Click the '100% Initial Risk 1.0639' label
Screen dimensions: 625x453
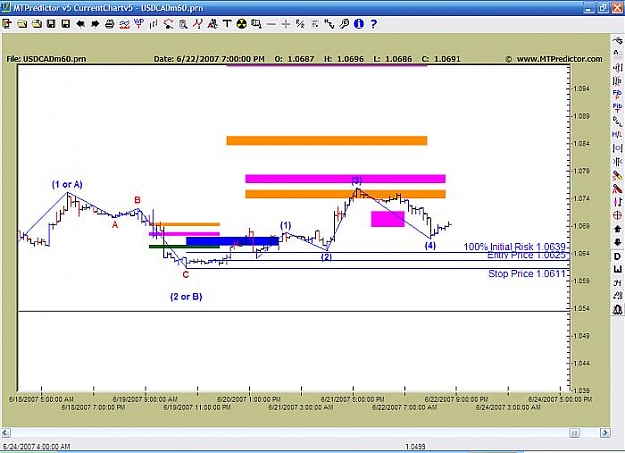(x=514, y=246)
